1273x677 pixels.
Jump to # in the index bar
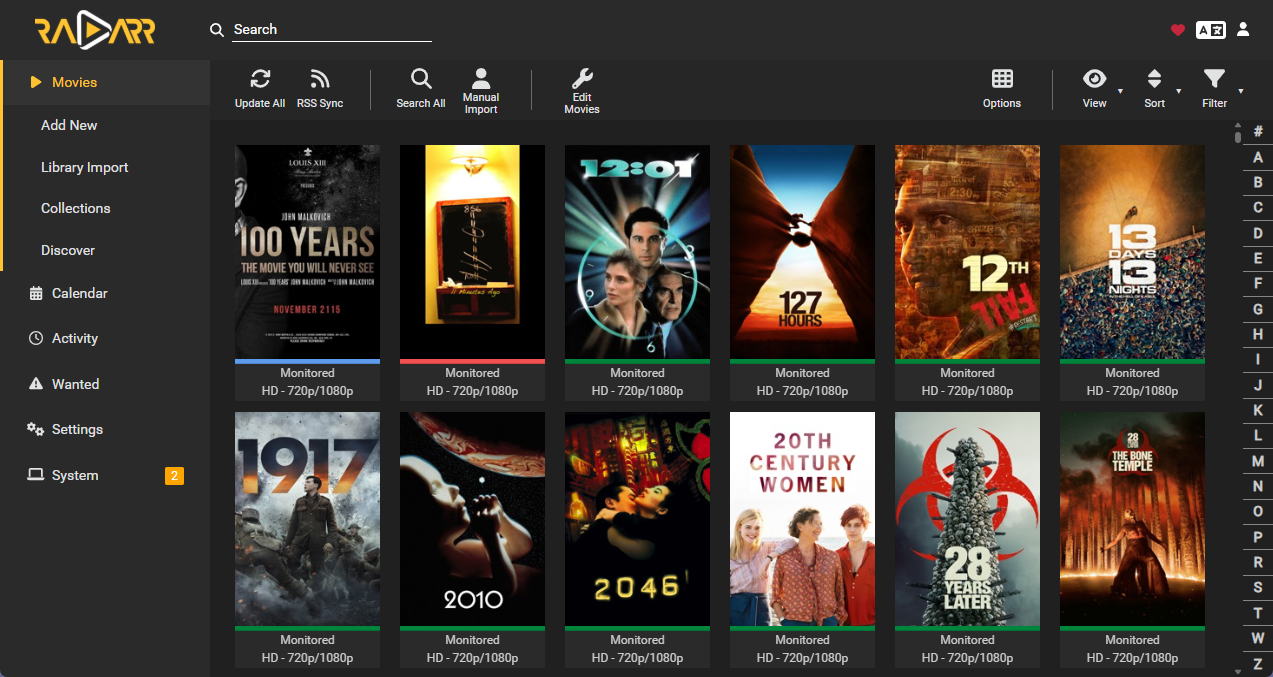(x=1258, y=132)
